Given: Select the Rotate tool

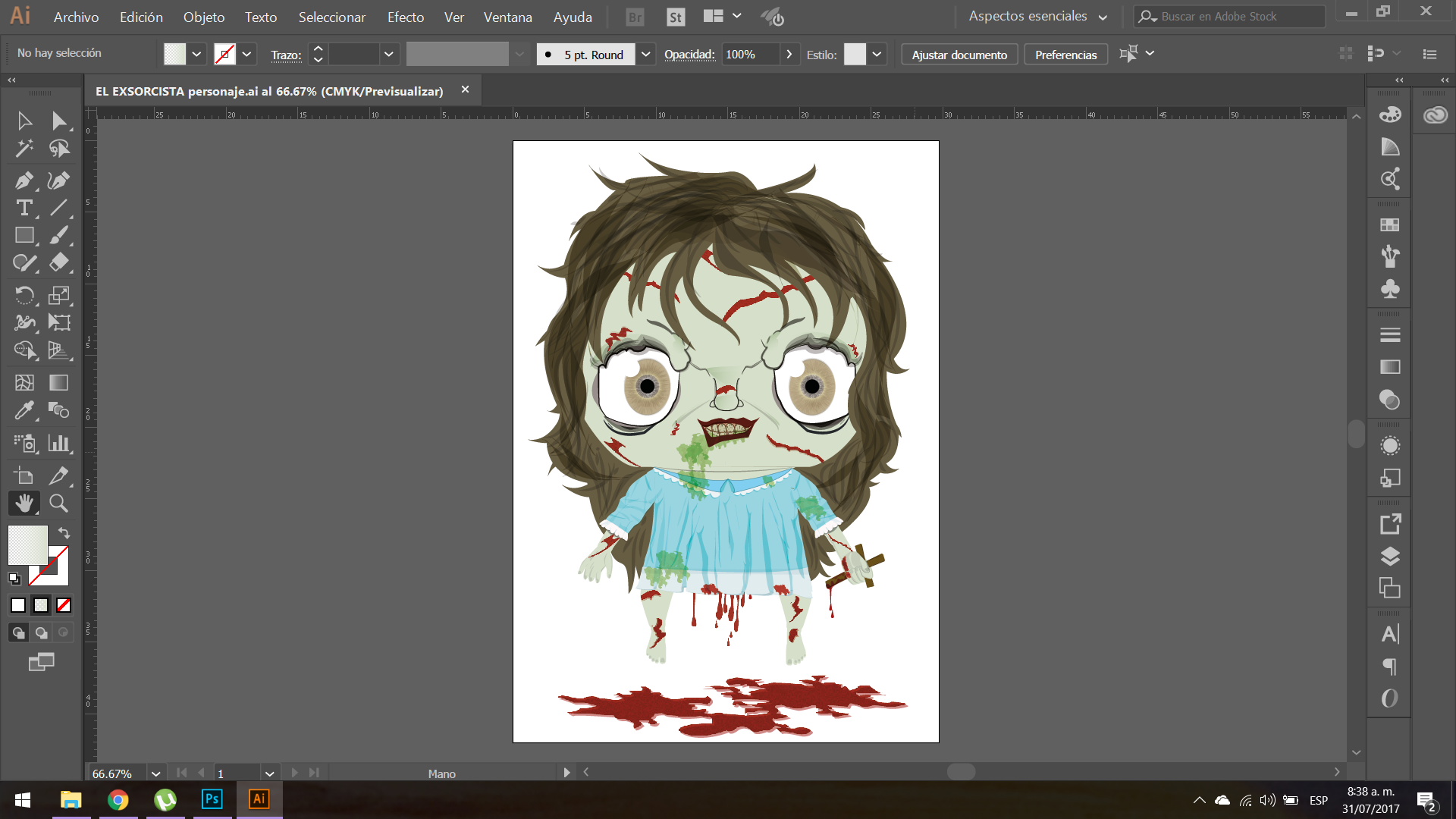Looking at the screenshot, I should point(24,295).
